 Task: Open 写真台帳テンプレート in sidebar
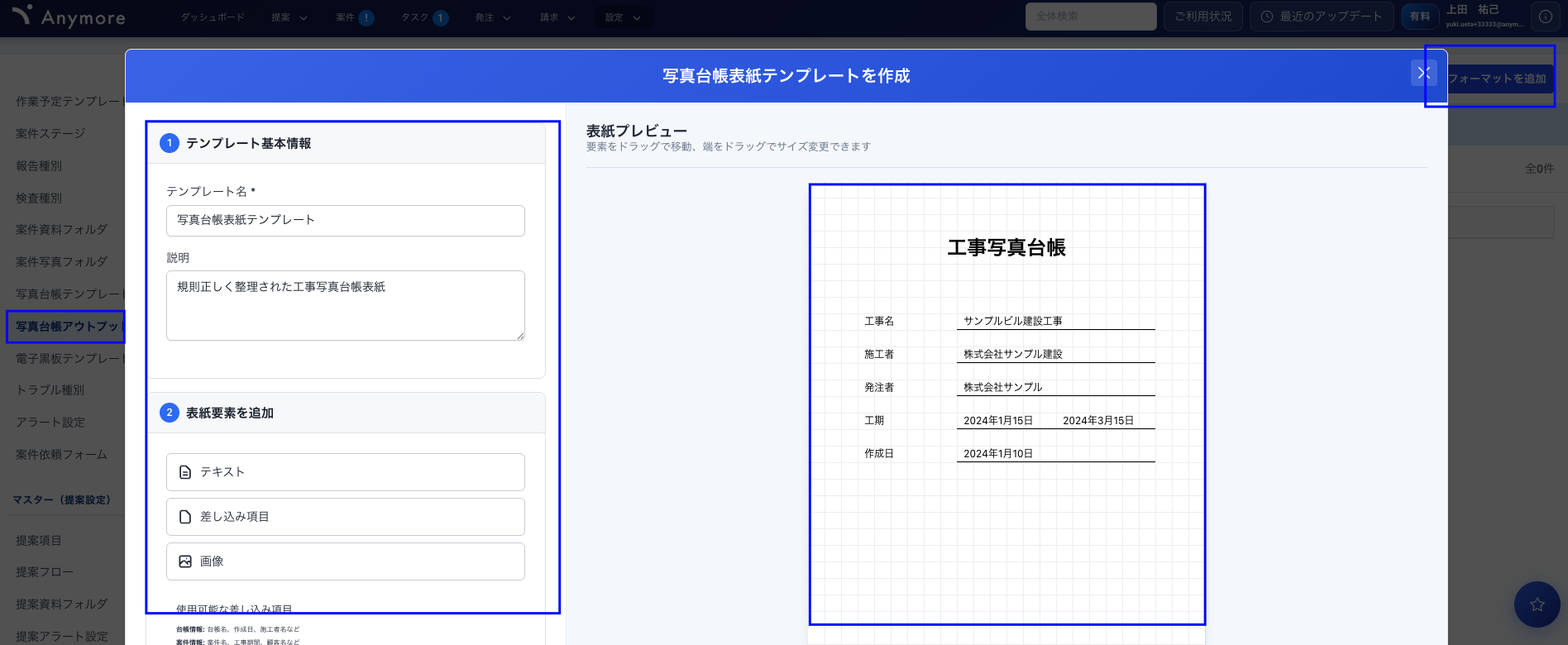click(69, 294)
